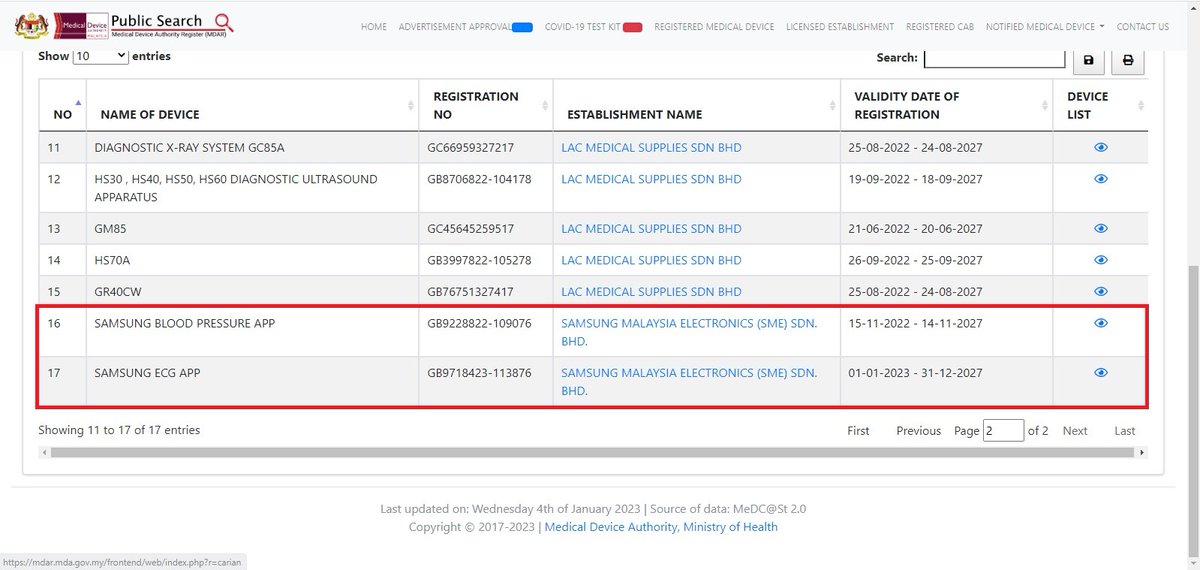This screenshot has height=570, width=1200.
Task: Open LAC Medical Supplies link for GM85 row
Action: pyautogui.click(x=651, y=229)
